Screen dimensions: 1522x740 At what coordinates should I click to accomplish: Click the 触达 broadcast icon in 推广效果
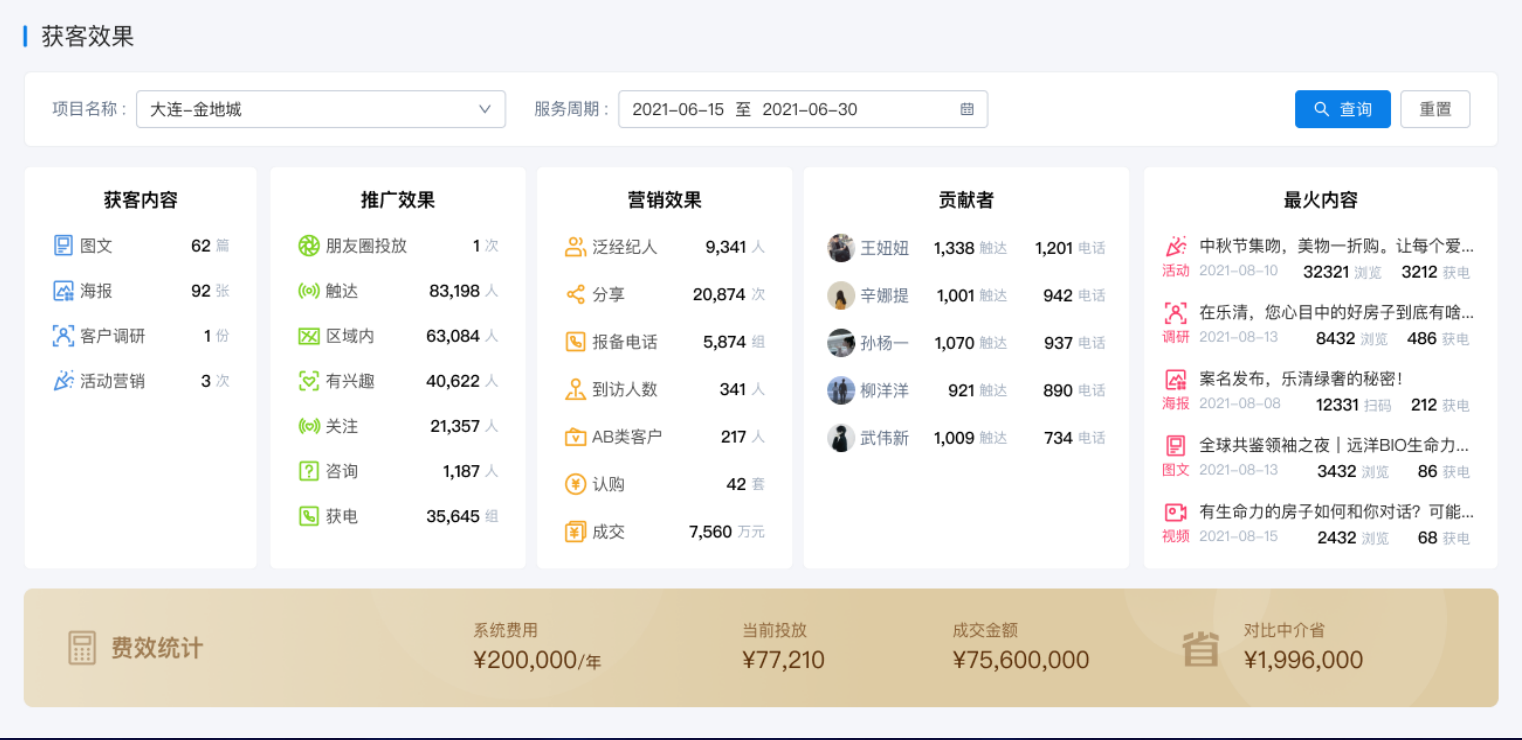click(309, 291)
